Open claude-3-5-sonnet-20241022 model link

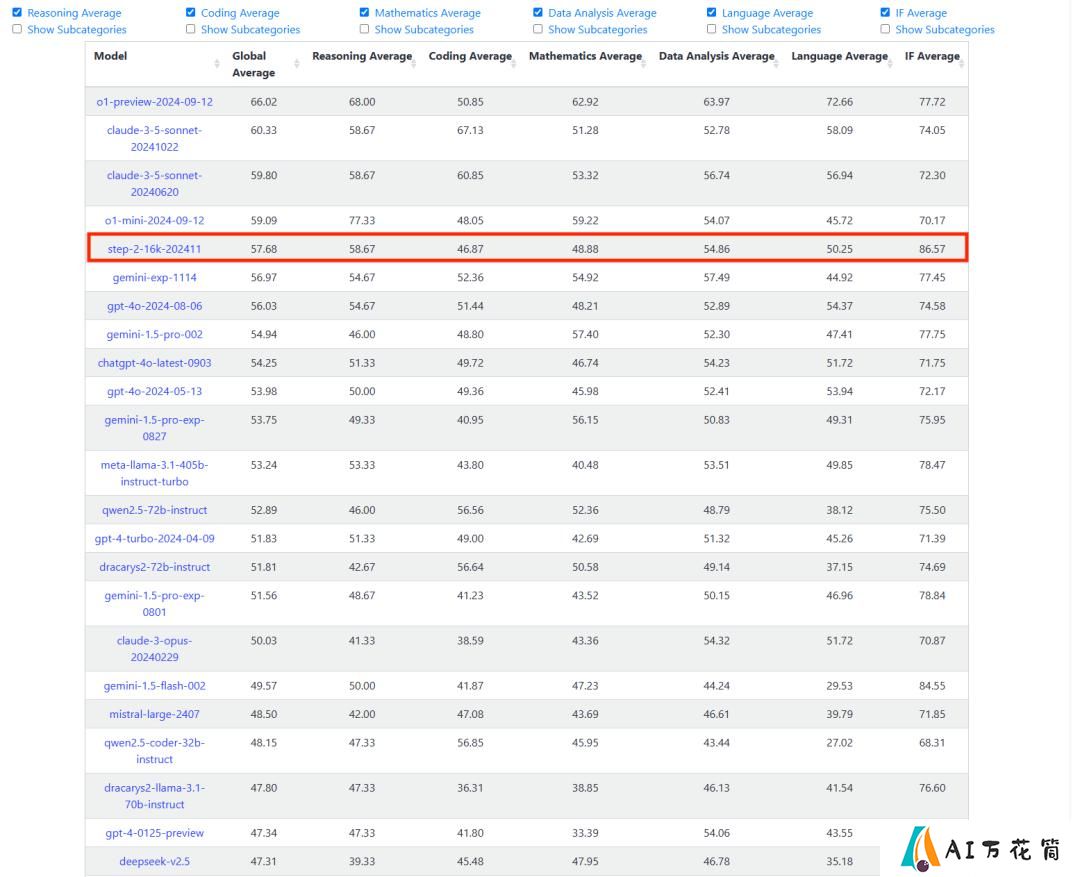(154, 138)
